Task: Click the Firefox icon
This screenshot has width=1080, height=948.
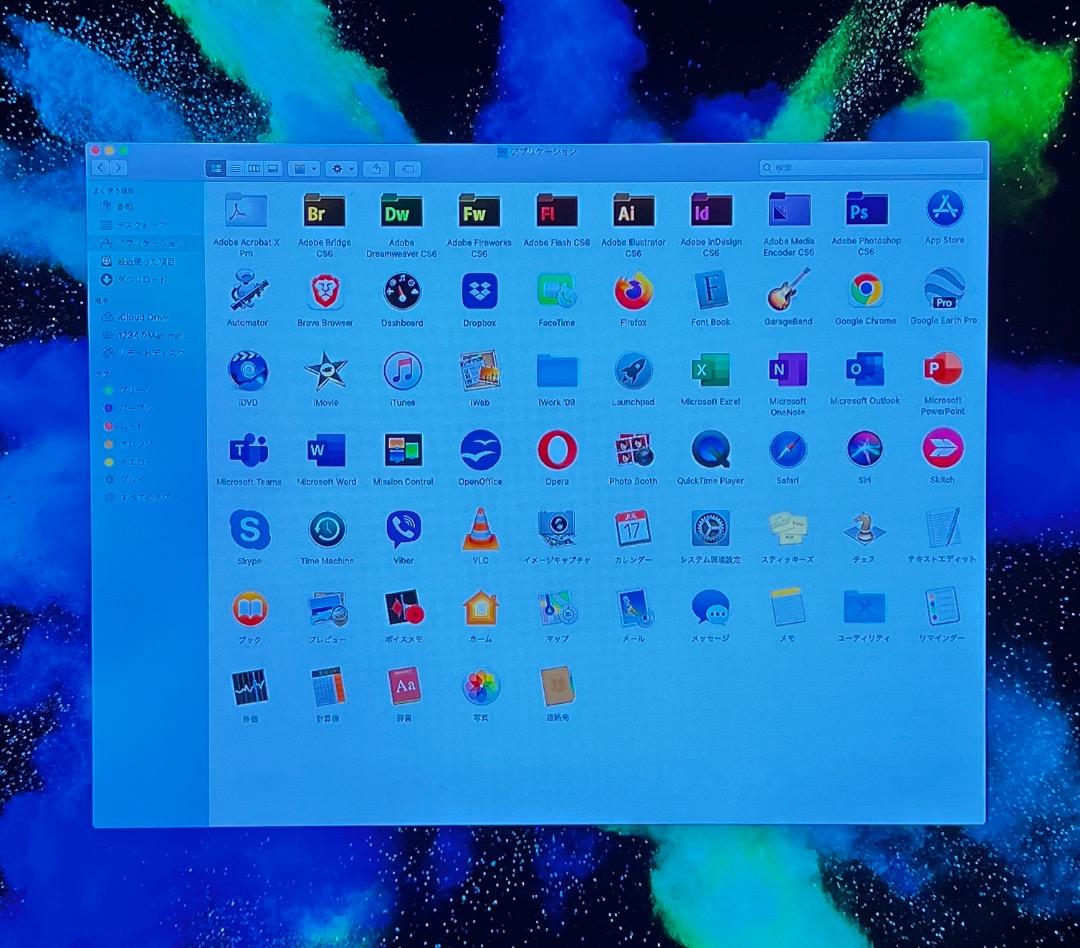Action: [634, 291]
